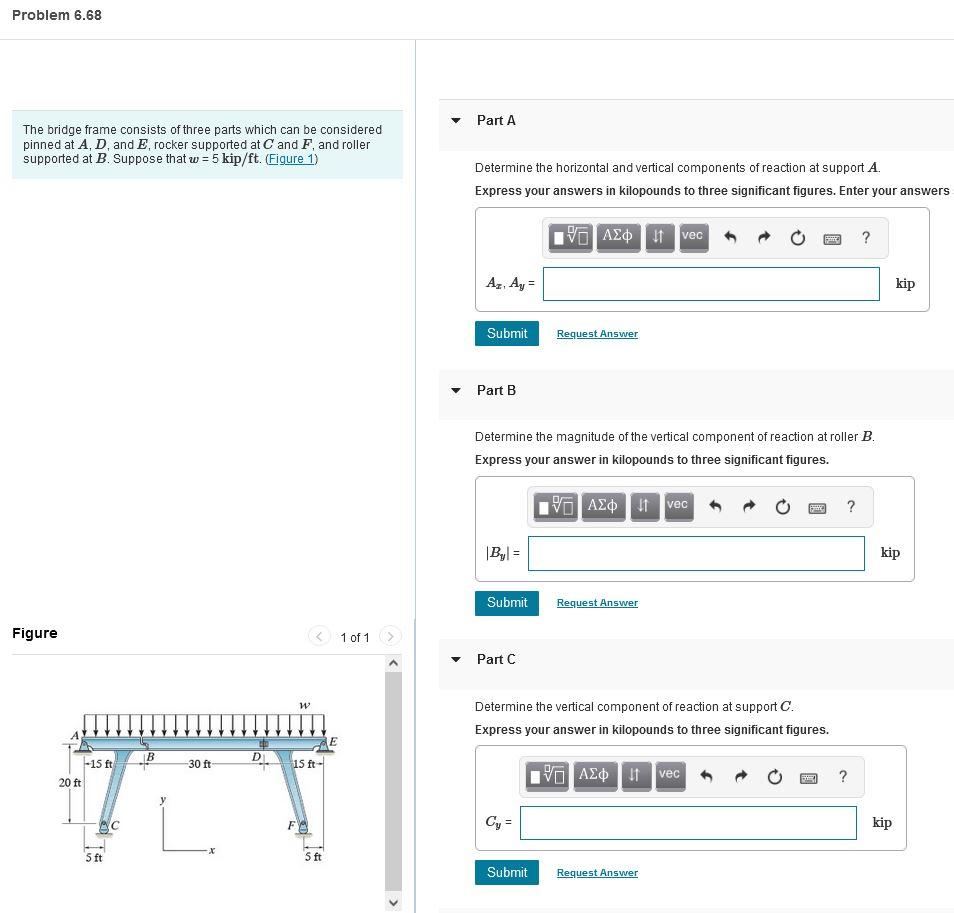The image size is (954, 913).
Task: Click subscript/superscript arrows icon in Part A
Action: tap(658, 237)
